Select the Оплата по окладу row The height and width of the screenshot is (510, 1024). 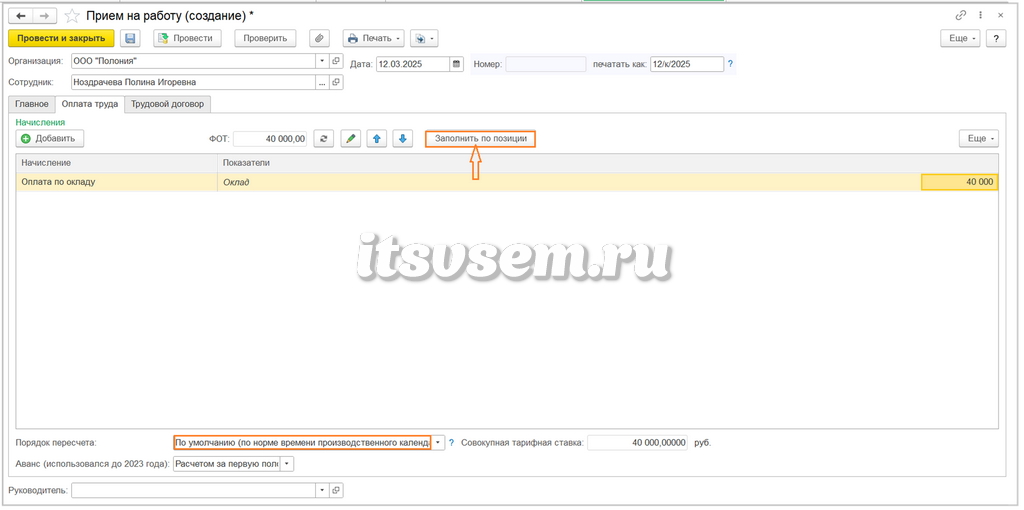coord(507,182)
